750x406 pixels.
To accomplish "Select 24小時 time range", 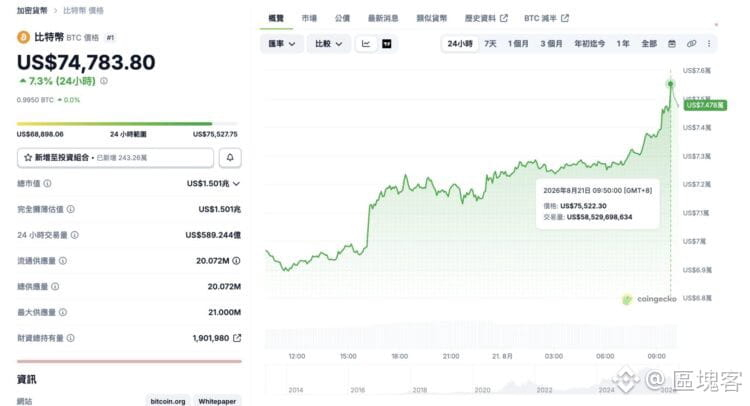I will (x=460, y=44).
